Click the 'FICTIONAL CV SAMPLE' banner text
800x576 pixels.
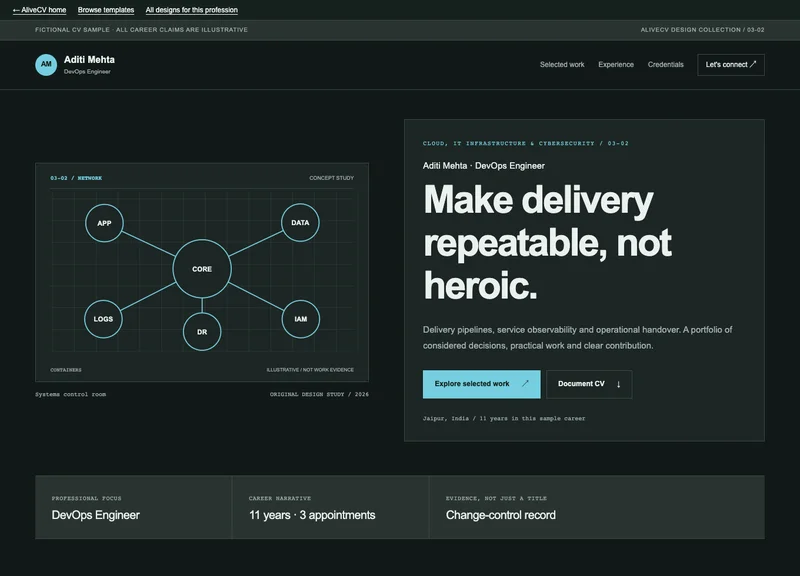coord(141,30)
